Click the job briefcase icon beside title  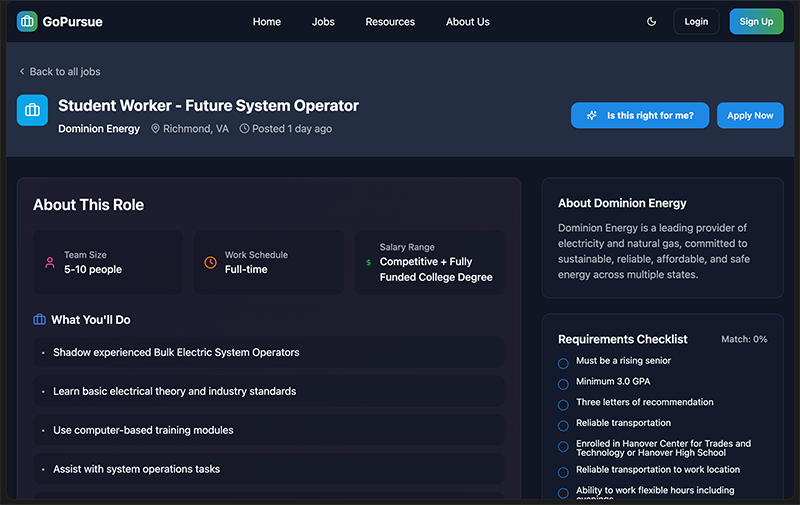pos(32,110)
